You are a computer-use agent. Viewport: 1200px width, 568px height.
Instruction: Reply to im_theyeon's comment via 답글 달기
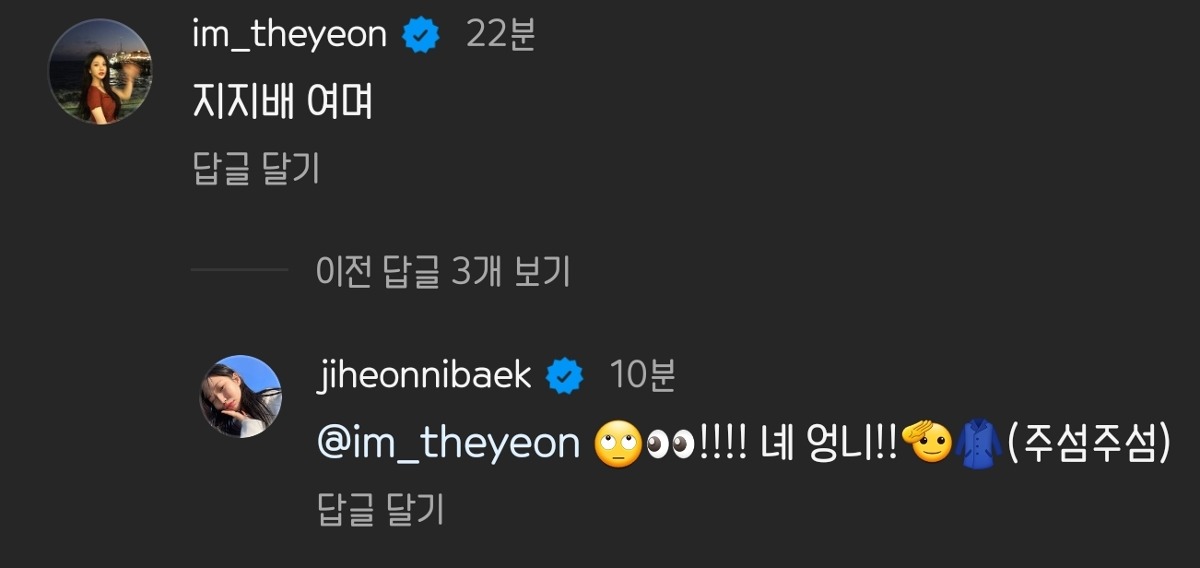pos(256,168)
